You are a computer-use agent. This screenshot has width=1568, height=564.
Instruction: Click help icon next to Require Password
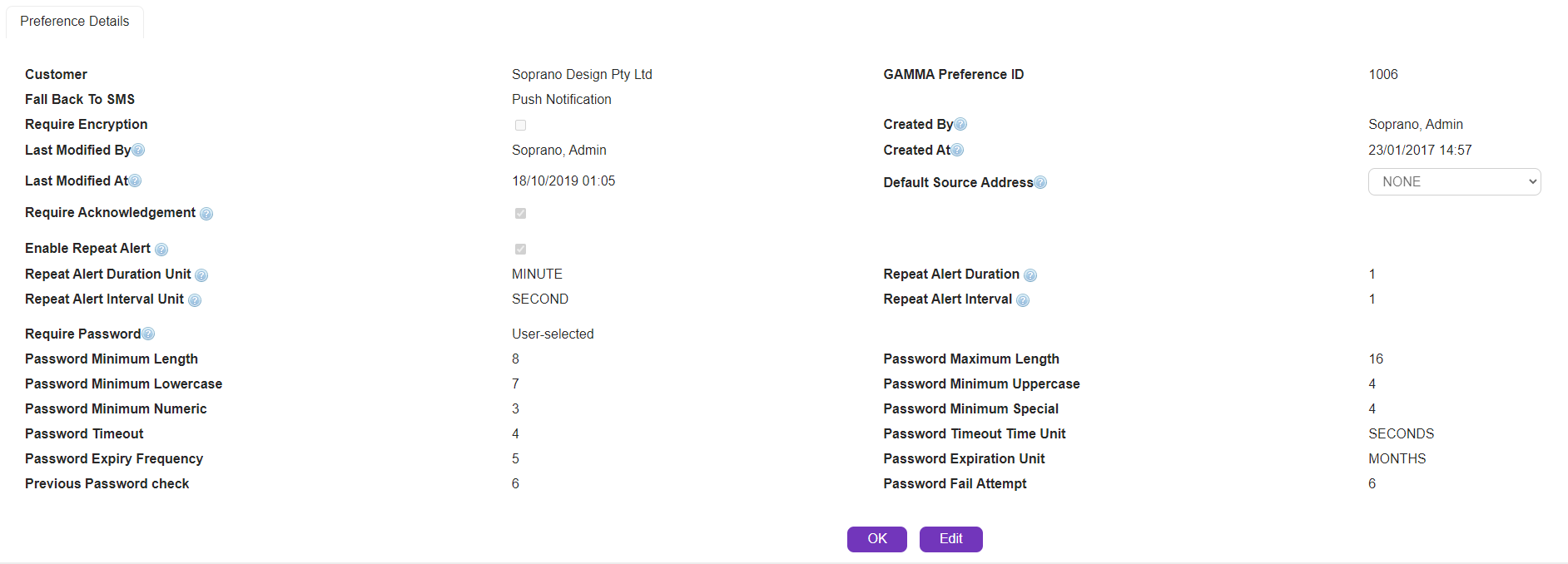click(x=148, y=334)
